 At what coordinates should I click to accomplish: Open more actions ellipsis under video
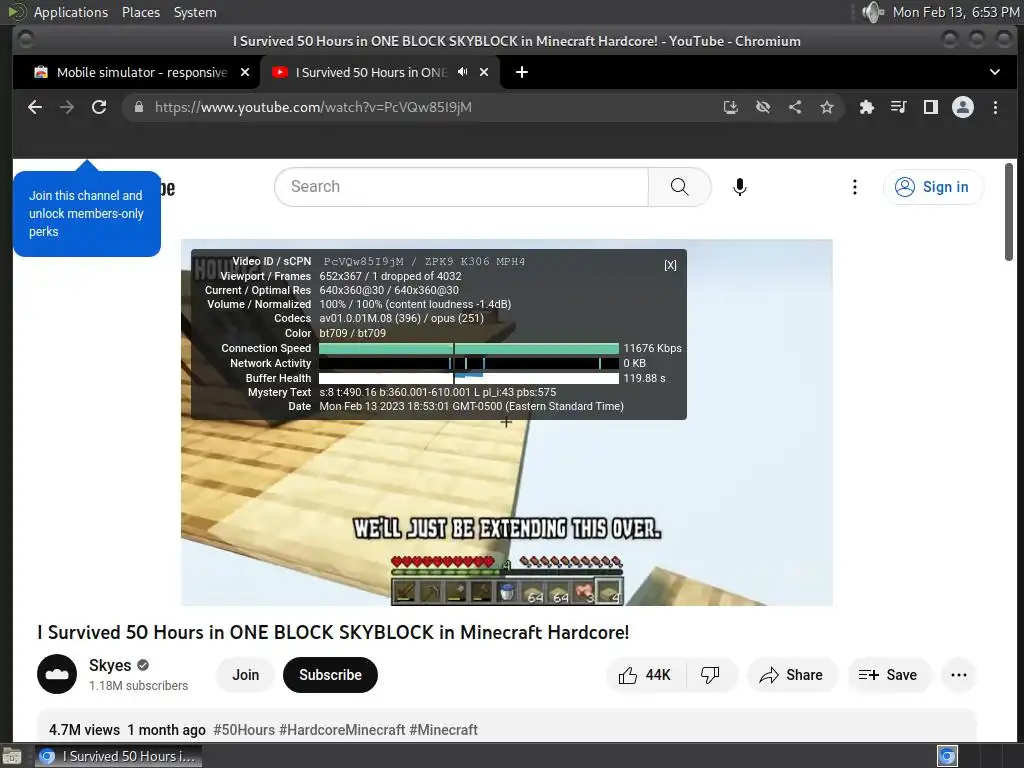click(x=959, y=675)
